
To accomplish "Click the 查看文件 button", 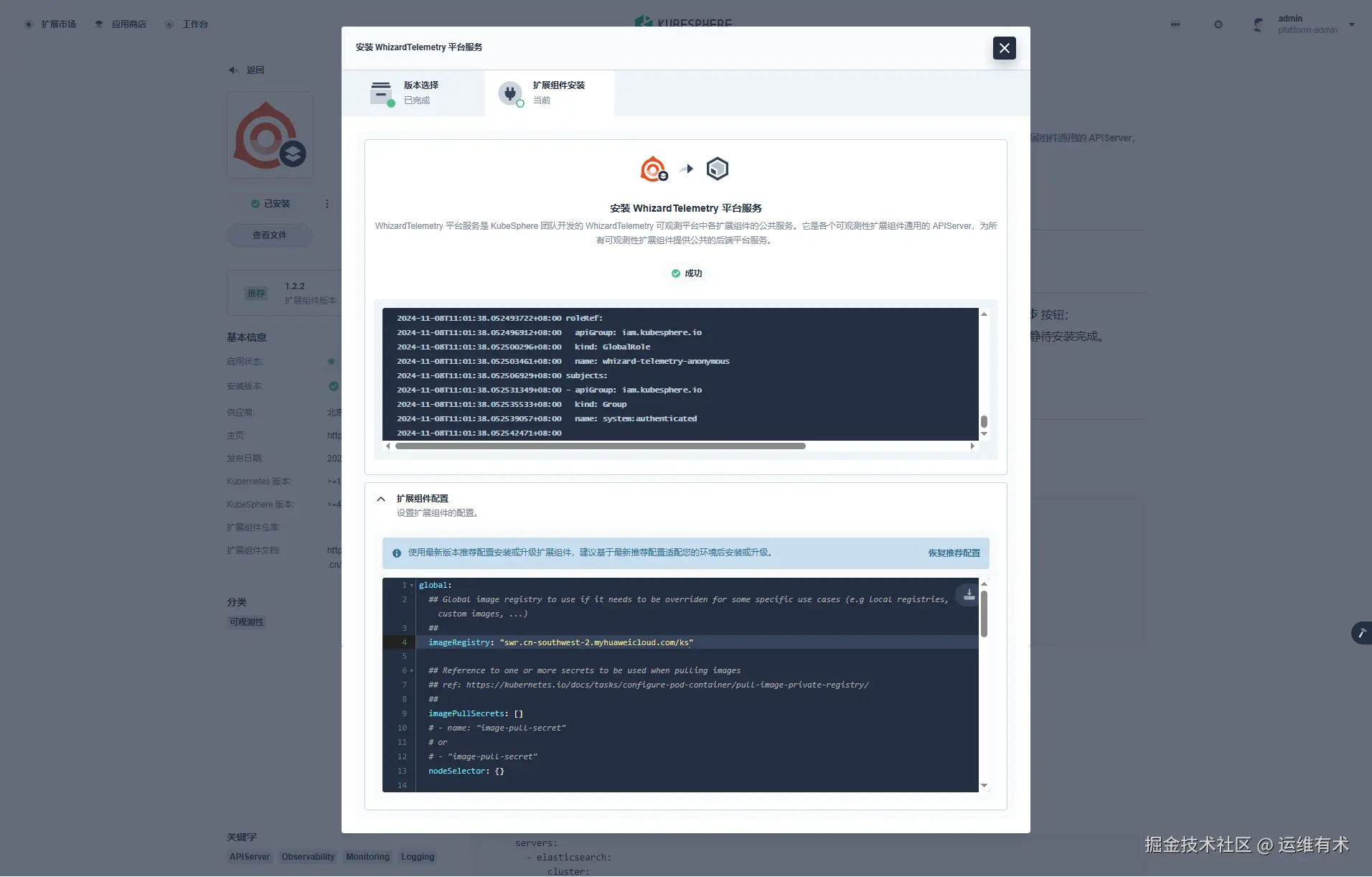I will pos(270,235).
